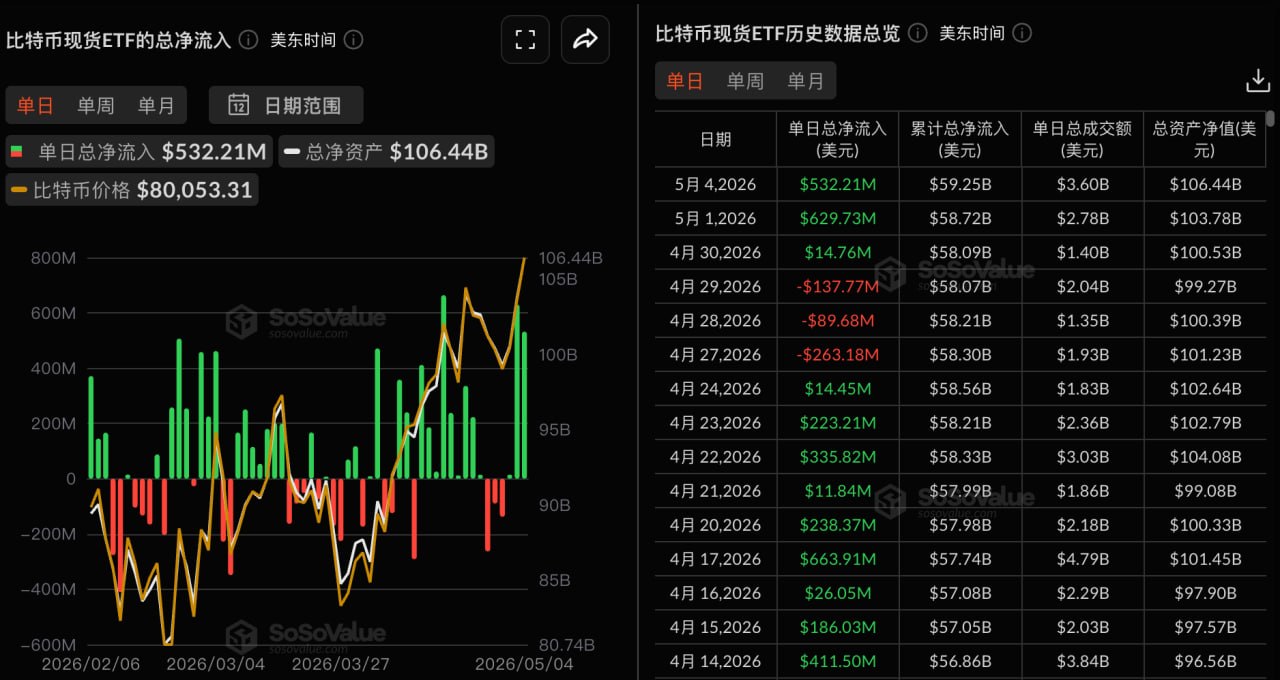This screenshot has width=1280, height=680.
Task: Click the $663.91M inflow cell
Action: 838,558
